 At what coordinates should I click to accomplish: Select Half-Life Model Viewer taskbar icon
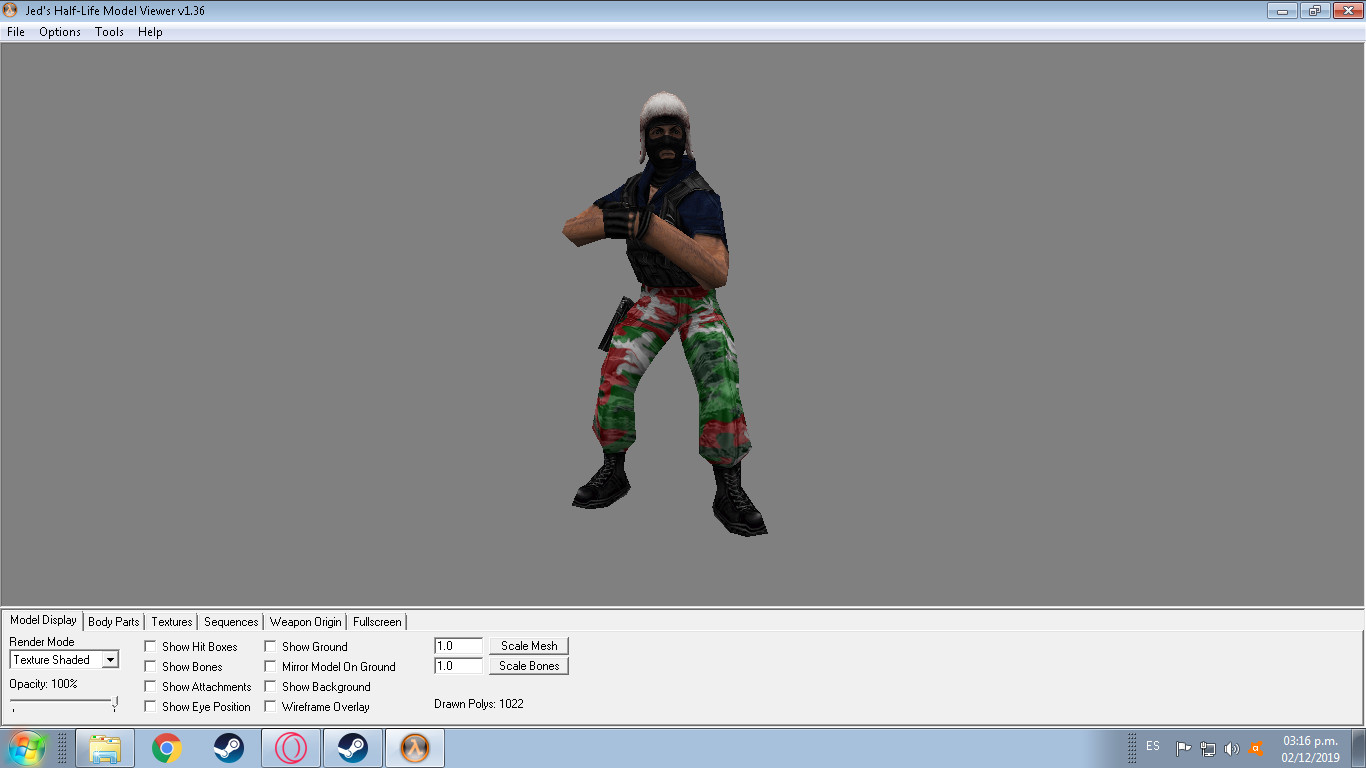pyautogui.click(x=415, y=748)
